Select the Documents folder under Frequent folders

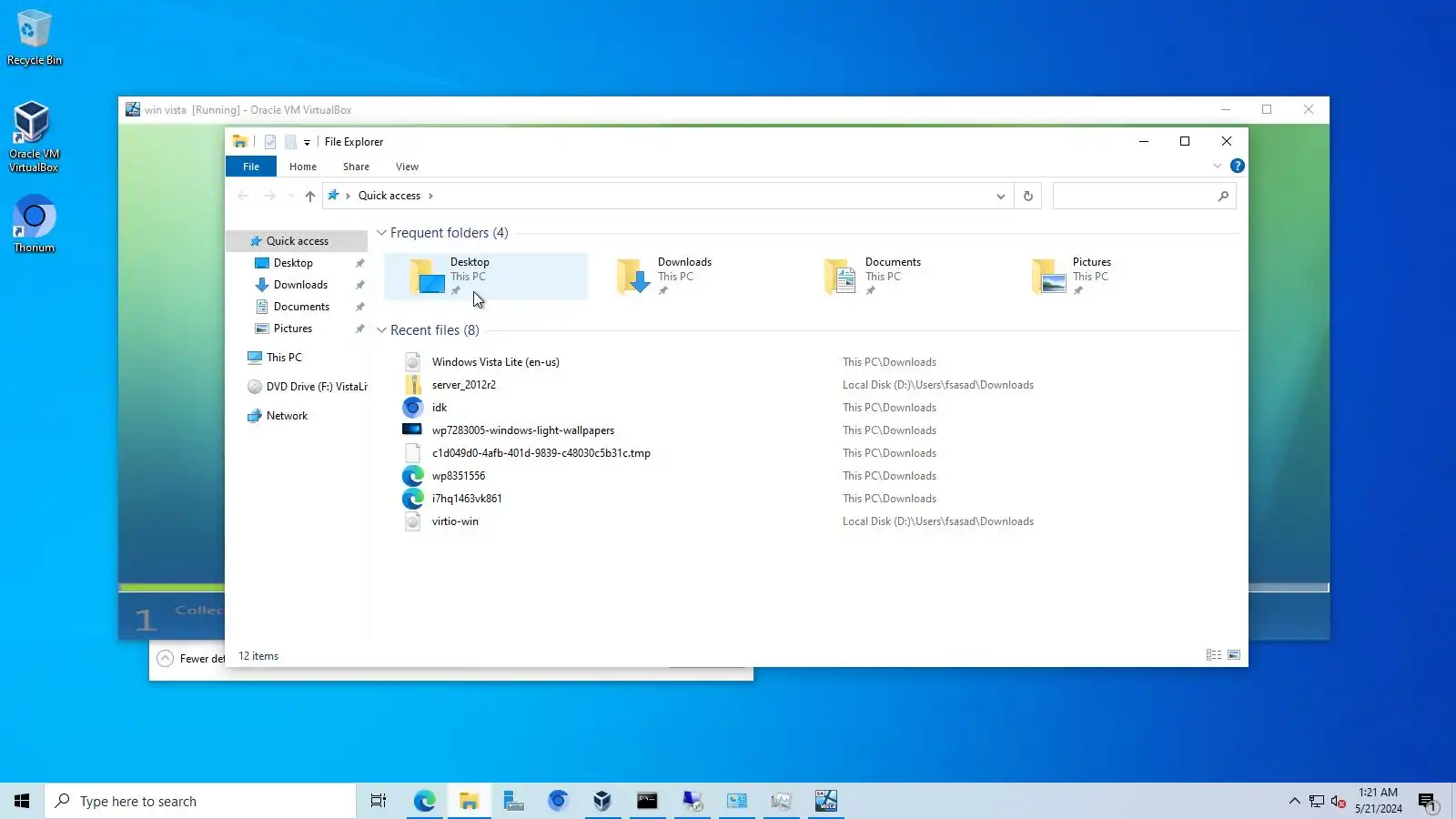(x=901, y=277)
